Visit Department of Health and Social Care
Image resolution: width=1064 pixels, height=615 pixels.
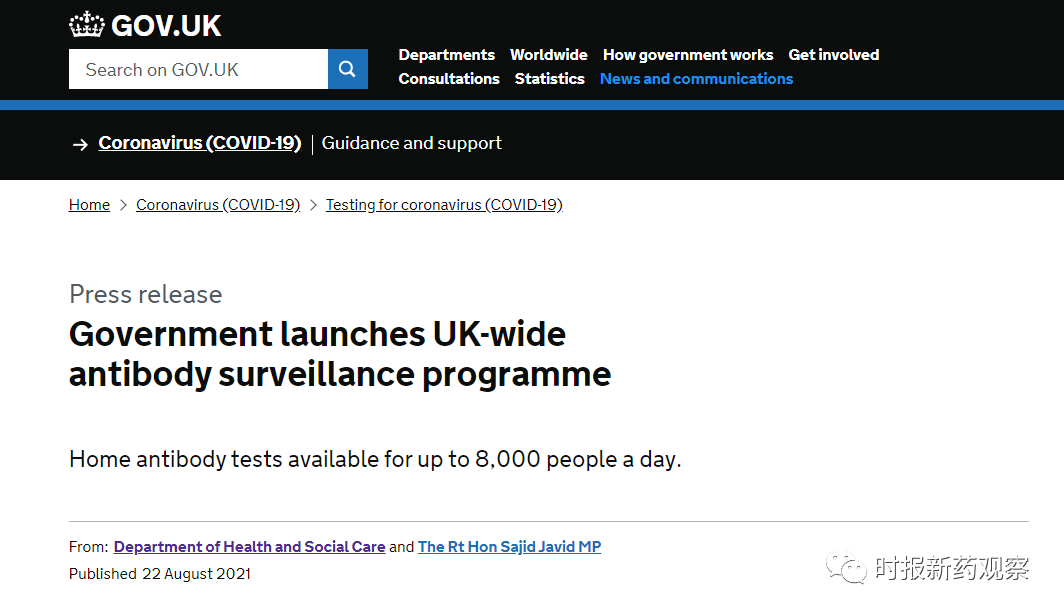pos(249,547)
